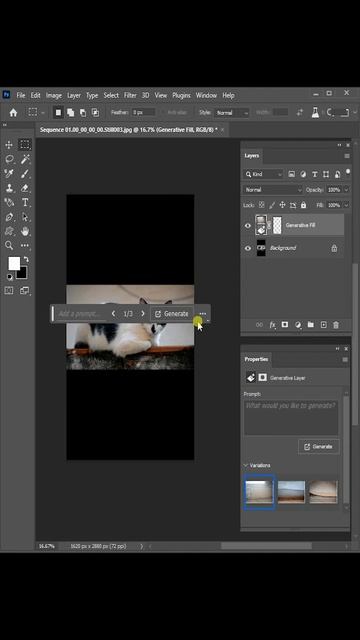Image resolution: width=360 pixels, height=640 pixels.
Task: Swap foreground and background colors
Action: click(26, 259)
